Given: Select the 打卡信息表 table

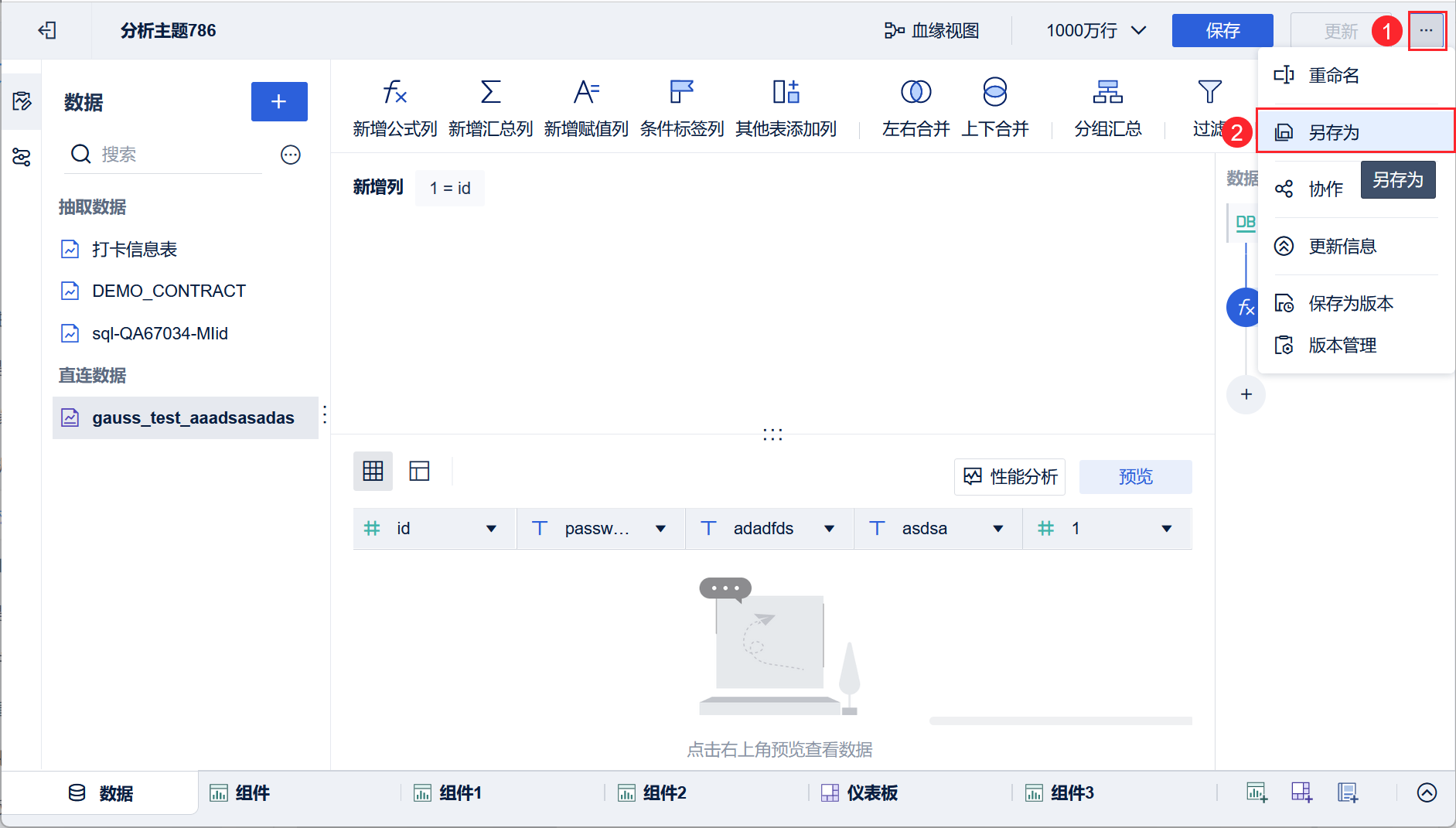Looking at the screenshot, I should (186, 249).
